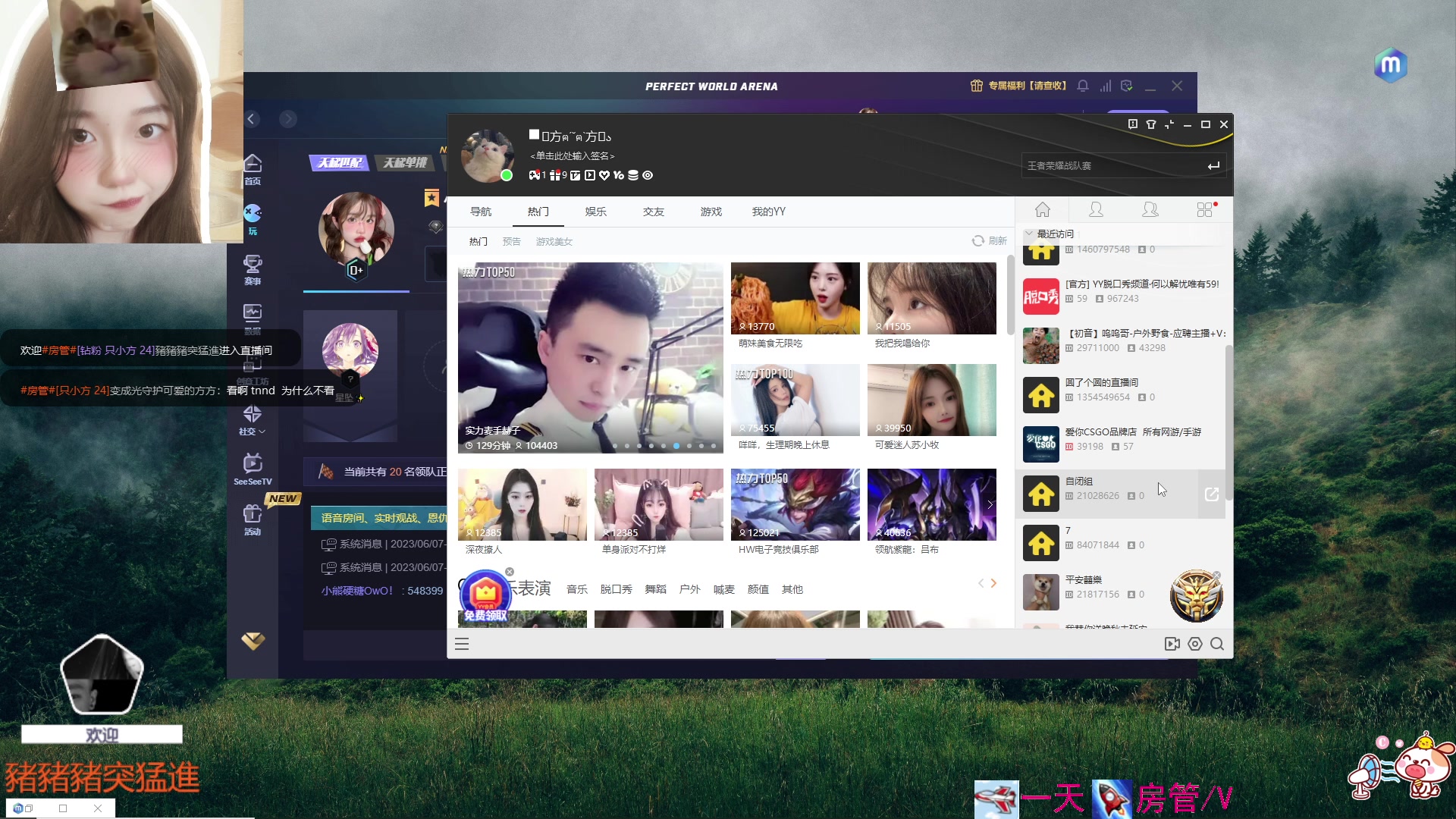Screen dimensions: 1456x819
Task: Select the 舞蹈 category link
Action: (655, 589)
